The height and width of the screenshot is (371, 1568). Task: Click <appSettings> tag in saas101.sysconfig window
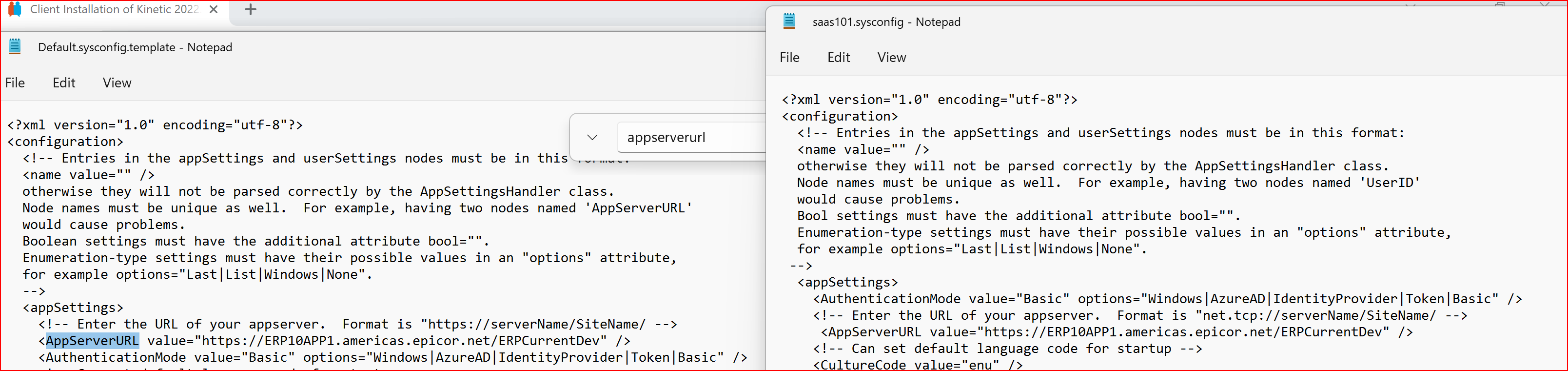[x=848, y=282]
